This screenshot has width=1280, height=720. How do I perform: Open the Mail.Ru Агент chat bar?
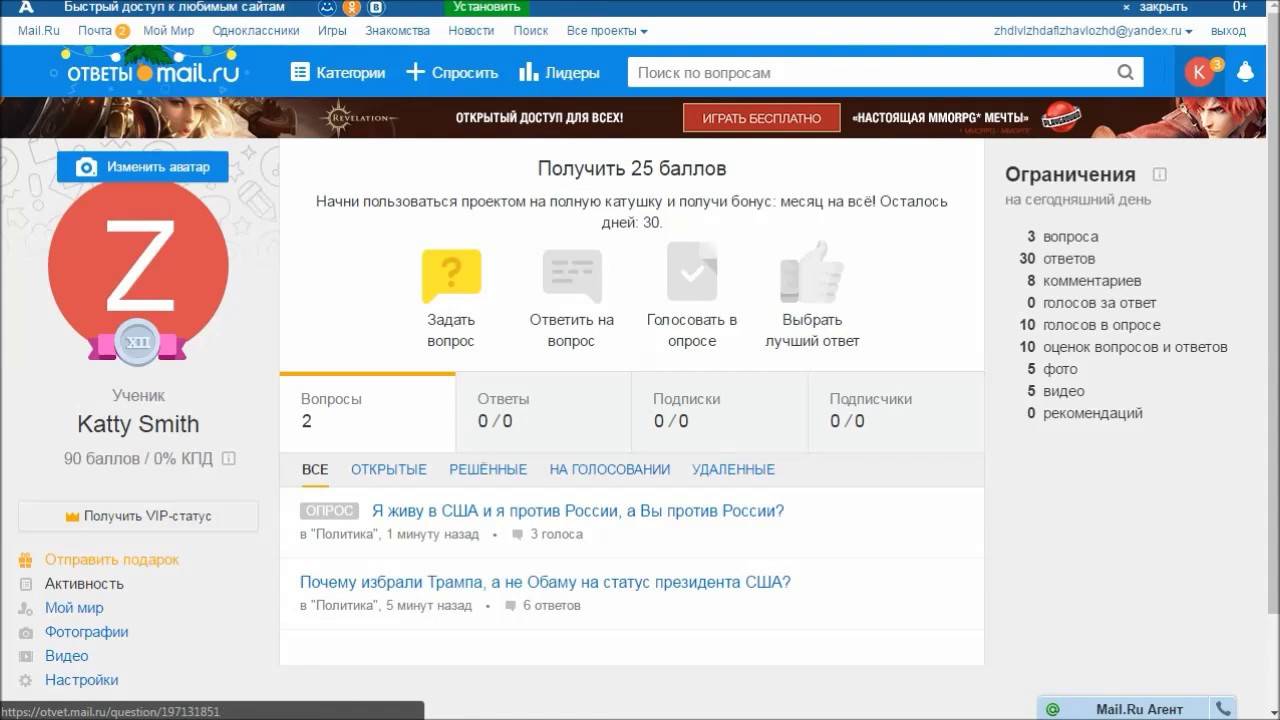coord(1137,709)
